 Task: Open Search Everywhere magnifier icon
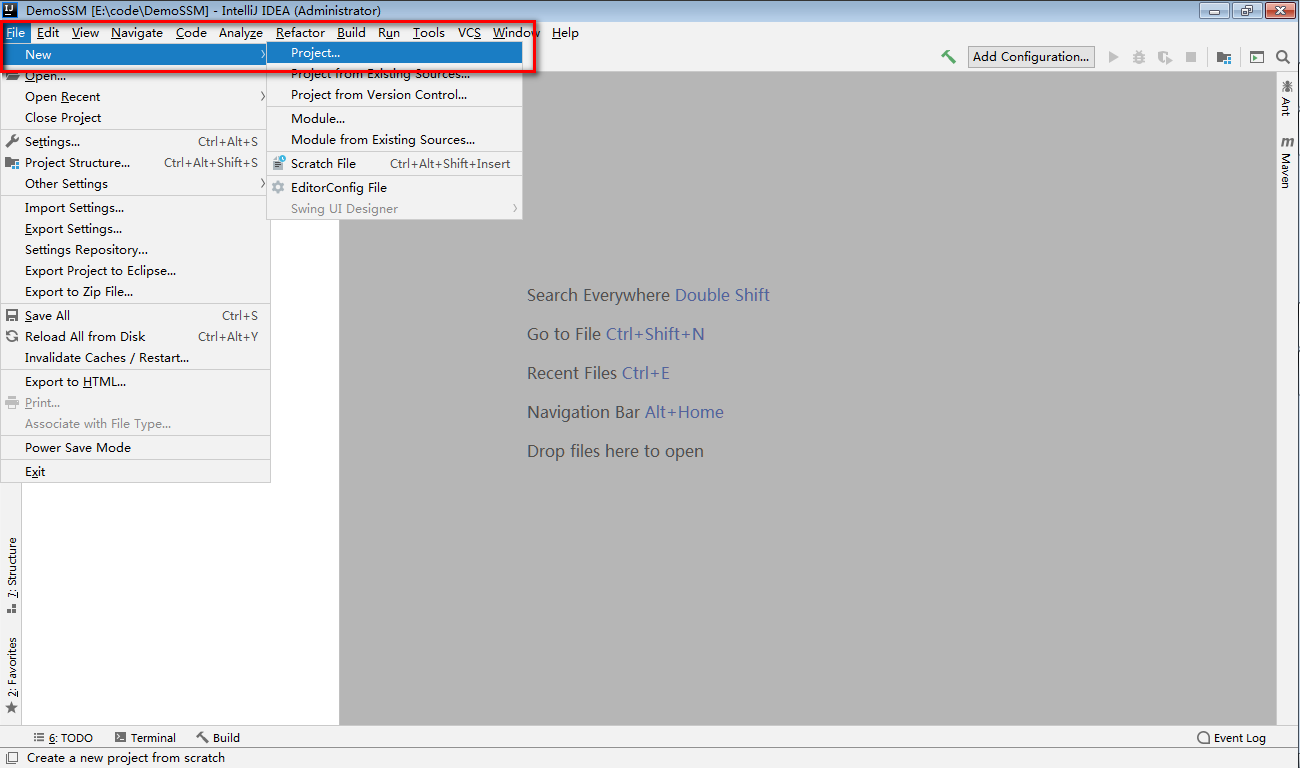[x=1283, y=57]
